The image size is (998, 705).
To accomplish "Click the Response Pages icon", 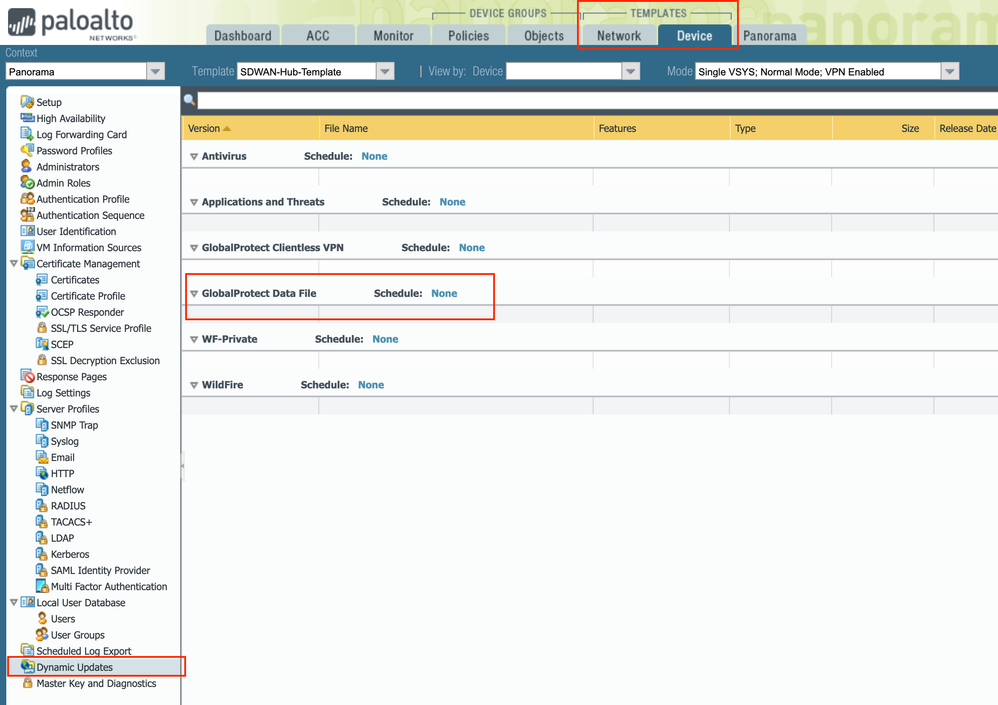I will (27, 377).
